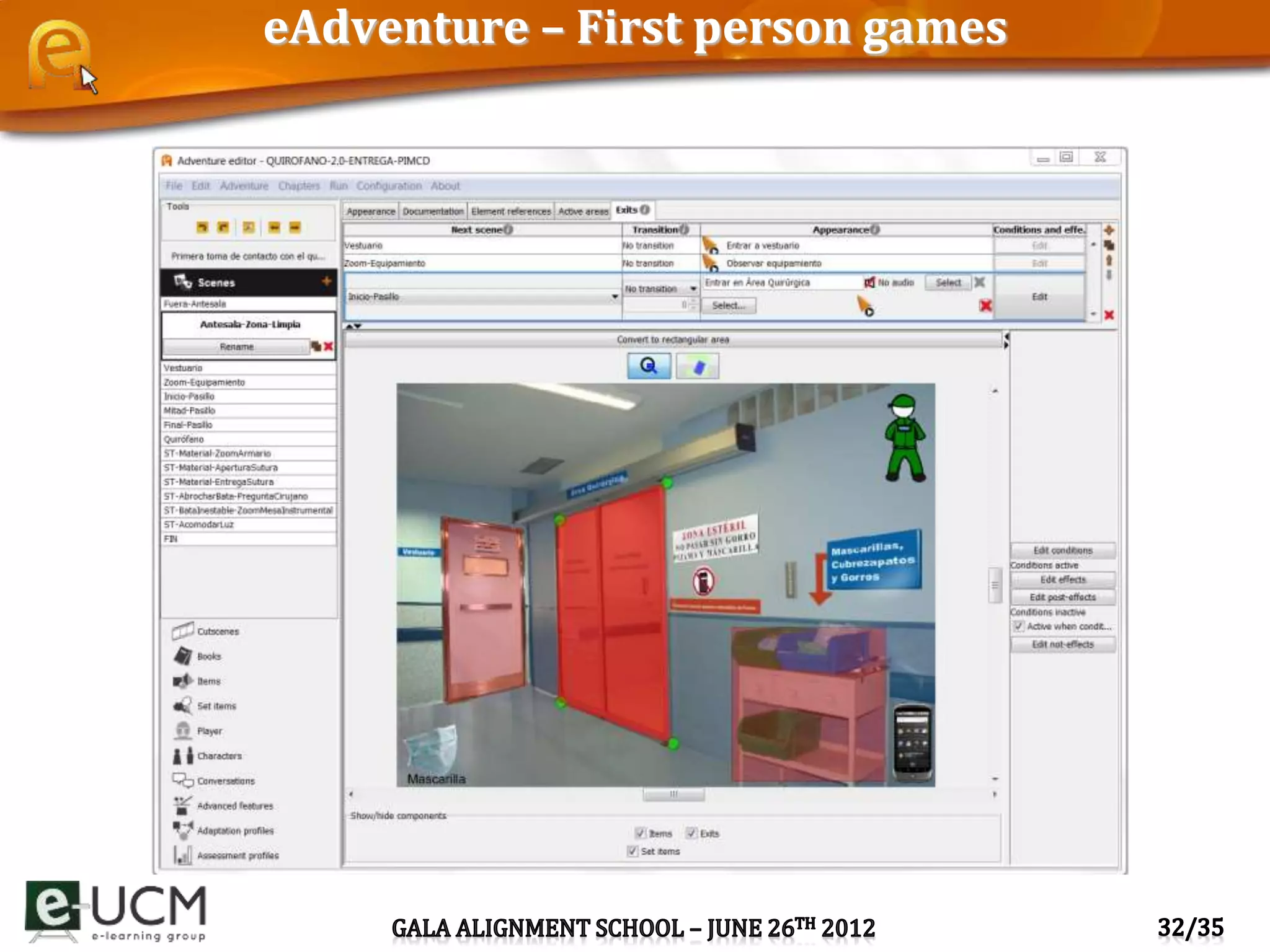Move selected exit up with arrow icon
1270x952 pixels.
tap(1109, 260)
